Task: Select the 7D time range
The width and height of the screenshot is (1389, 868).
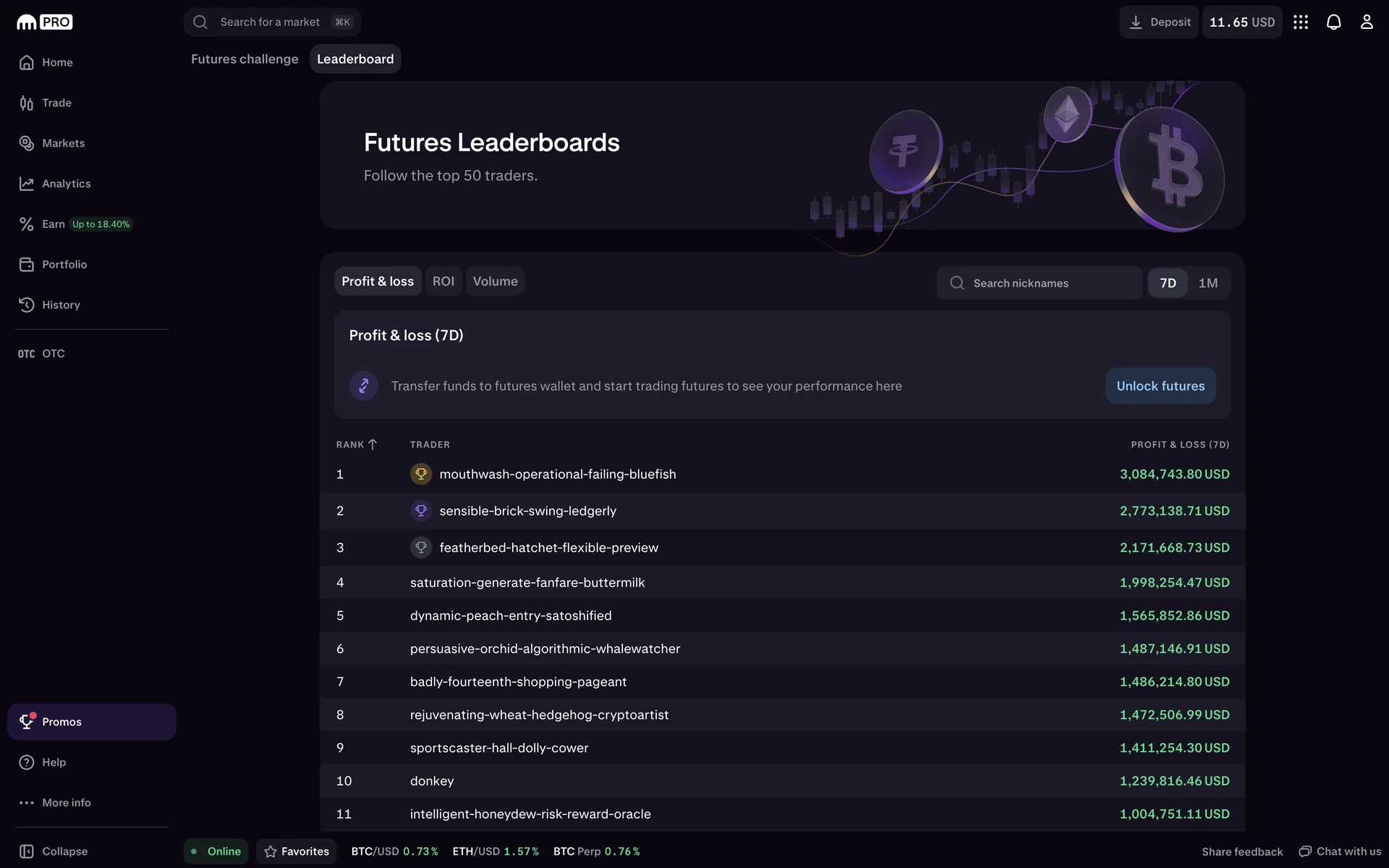Action: [1168, 283]
